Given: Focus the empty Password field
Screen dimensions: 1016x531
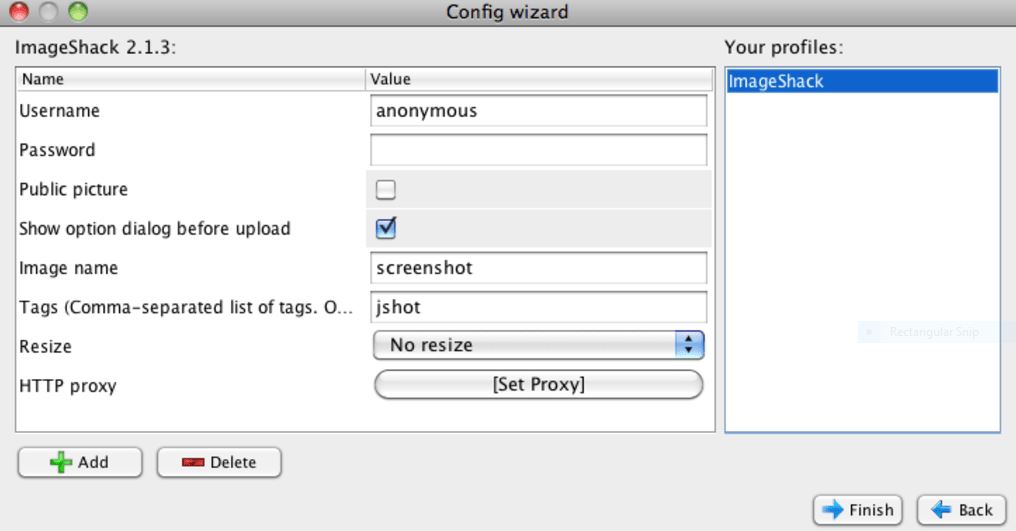Looking at the screenshot, I should (538, 150).
